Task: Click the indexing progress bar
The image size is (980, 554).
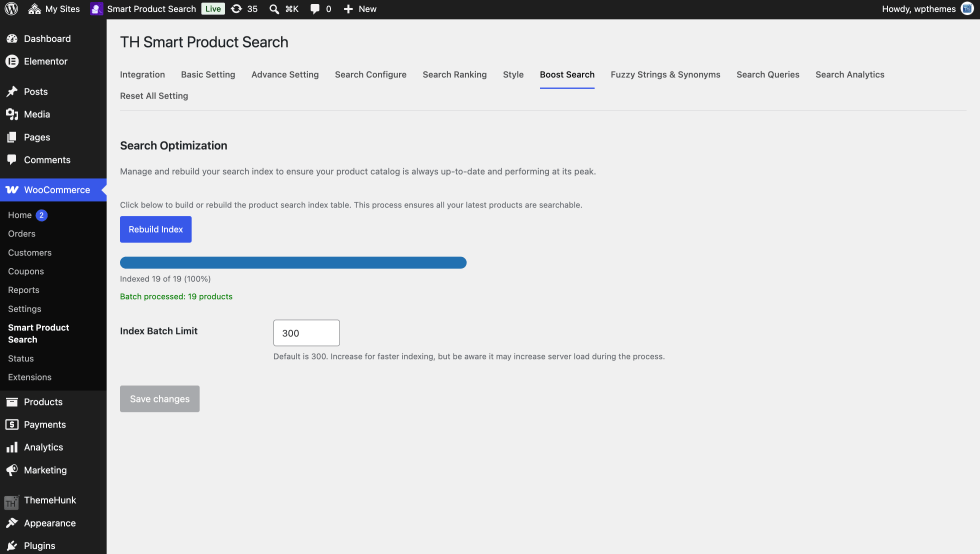Action: pos(293,263)
